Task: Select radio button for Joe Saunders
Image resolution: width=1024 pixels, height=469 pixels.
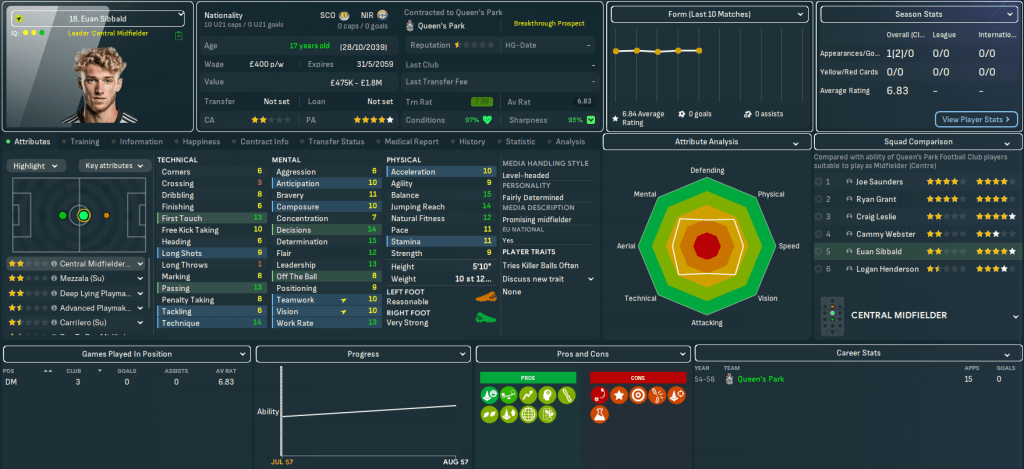Action: click(x=820, y=182)
